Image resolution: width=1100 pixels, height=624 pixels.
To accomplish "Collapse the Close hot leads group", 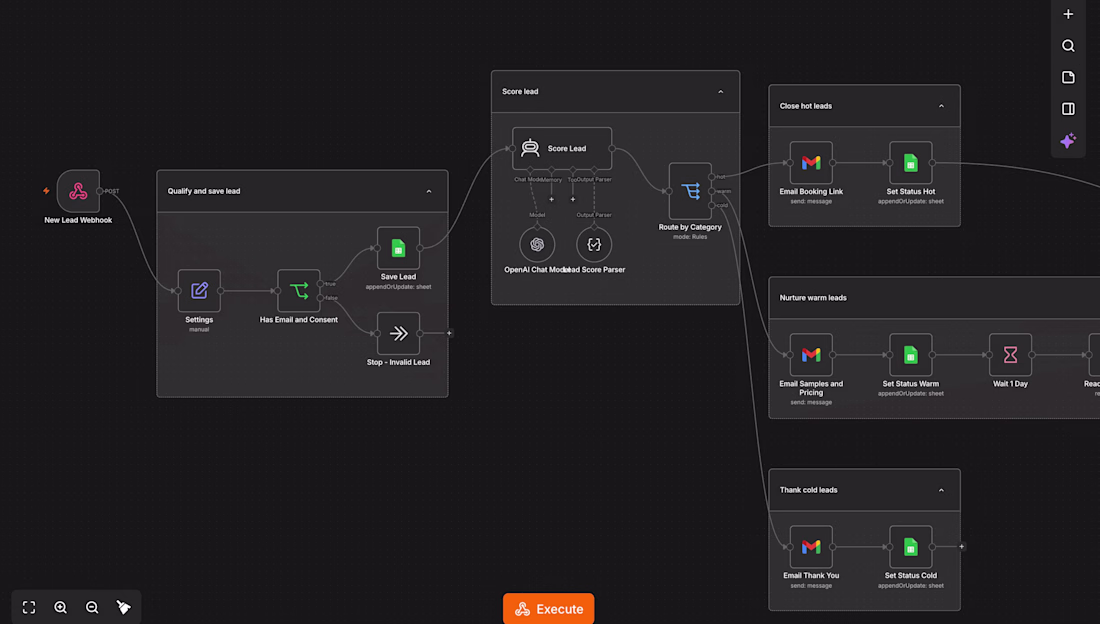I will click(x=941, y=106).
